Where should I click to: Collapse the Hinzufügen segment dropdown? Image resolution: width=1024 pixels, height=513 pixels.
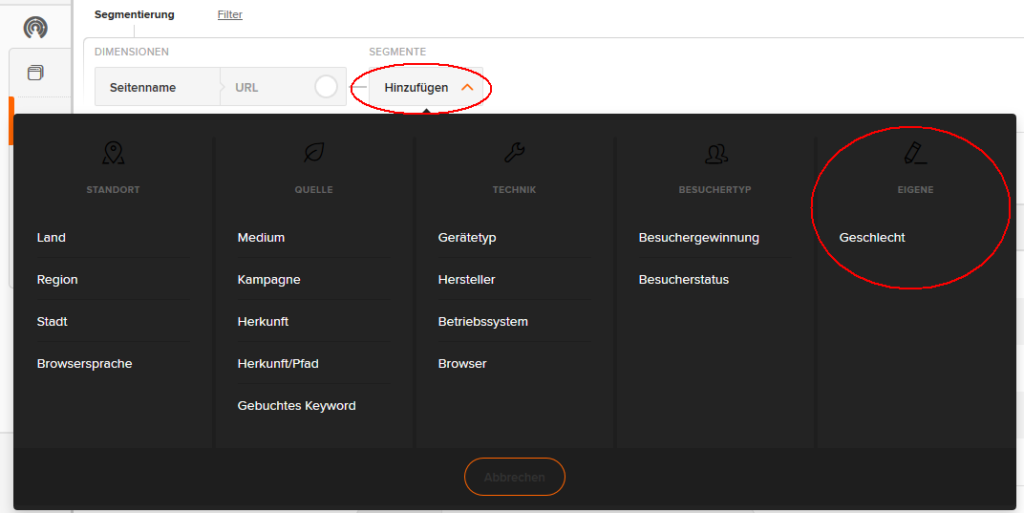[x=426, y=87]
